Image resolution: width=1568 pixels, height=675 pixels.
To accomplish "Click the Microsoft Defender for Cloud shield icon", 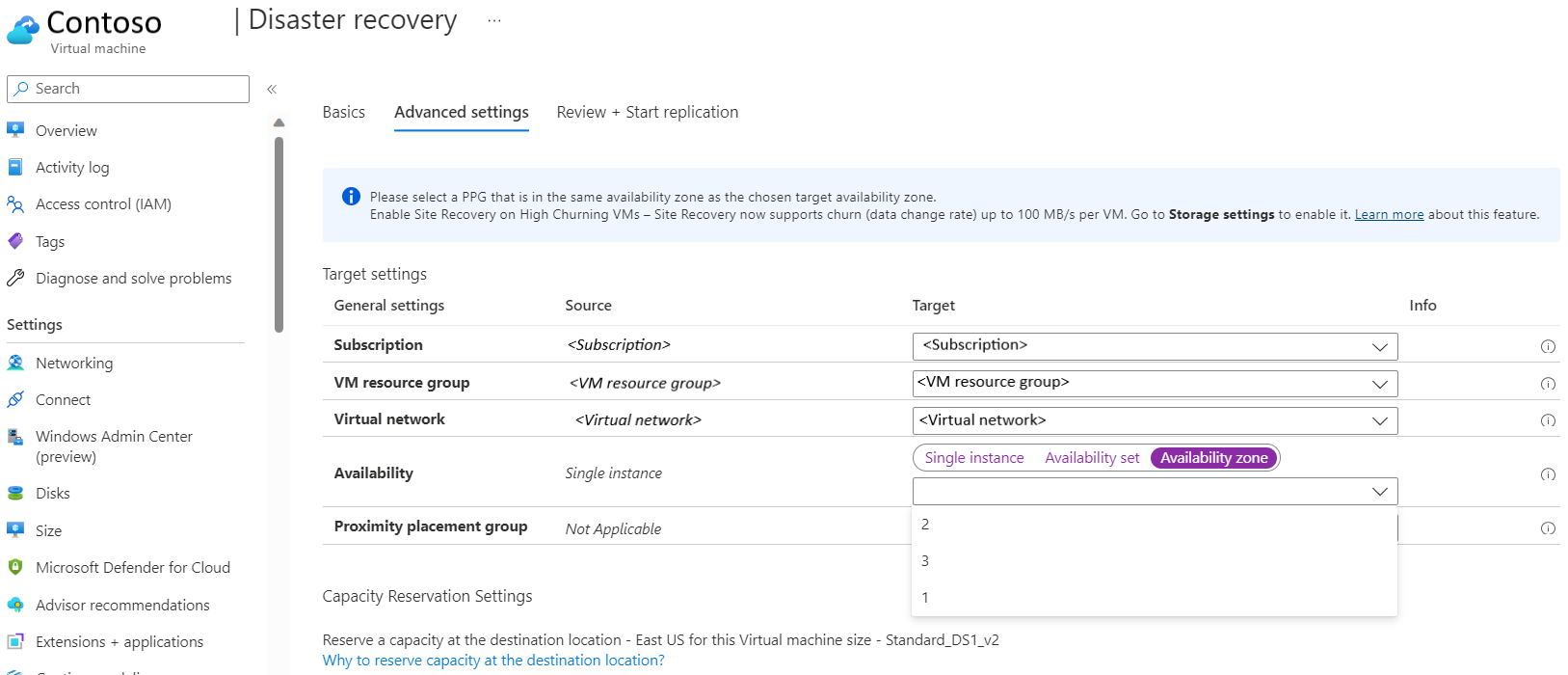I will (x=15, y=567).
